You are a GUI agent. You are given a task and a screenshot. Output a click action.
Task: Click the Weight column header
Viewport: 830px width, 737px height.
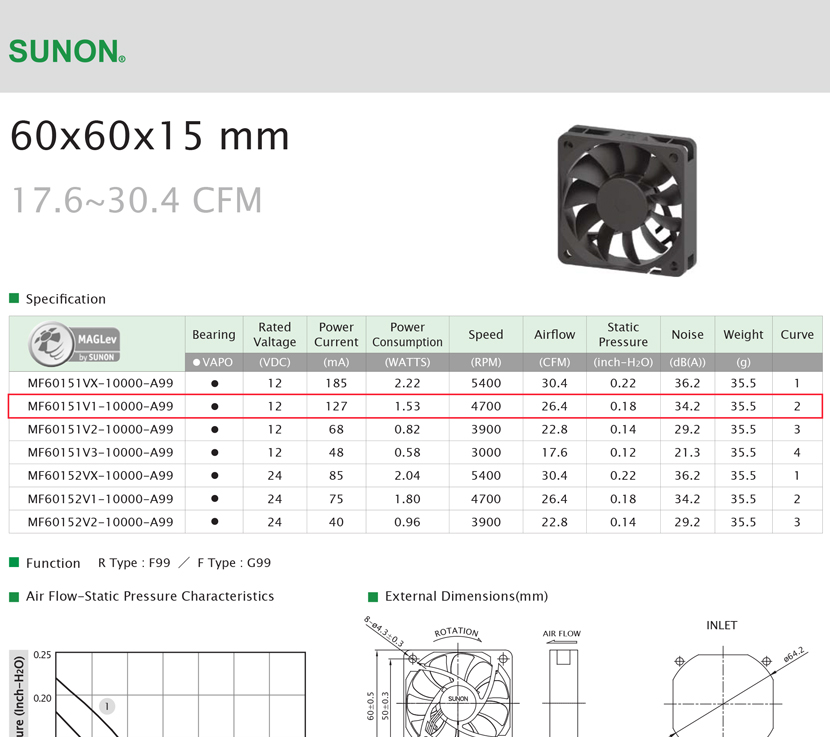(744, 335)
